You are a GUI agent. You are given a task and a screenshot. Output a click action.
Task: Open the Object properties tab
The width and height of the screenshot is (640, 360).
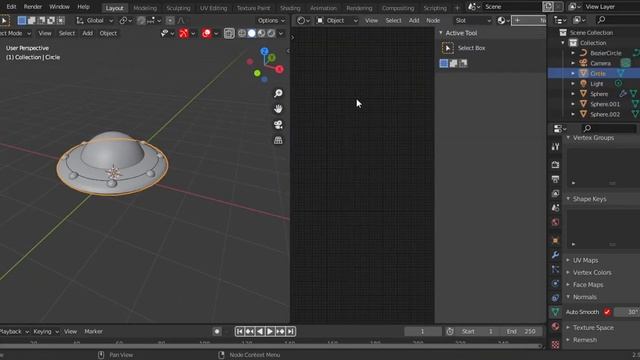(555, 240)
